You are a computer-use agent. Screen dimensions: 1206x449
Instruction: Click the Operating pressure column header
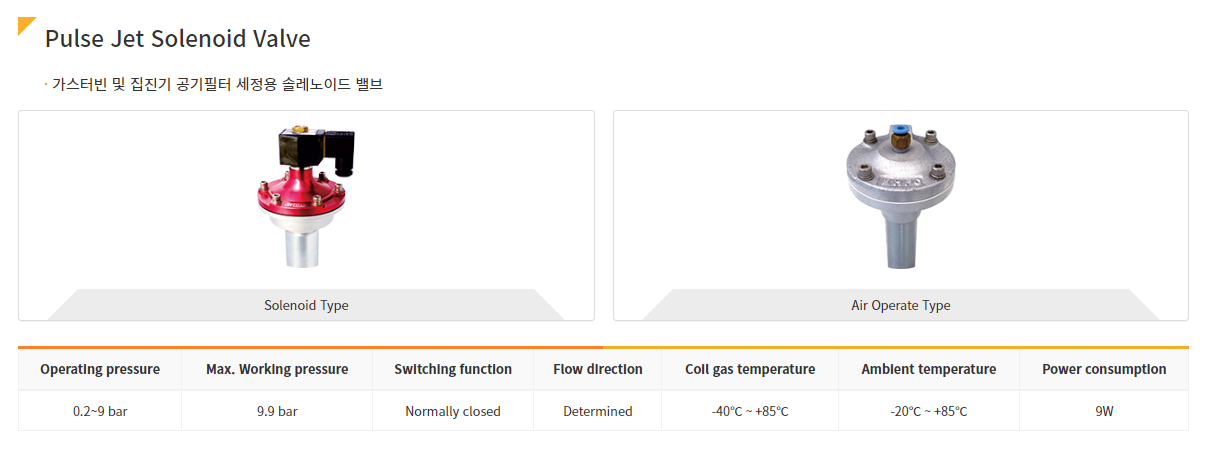point(100,369)
